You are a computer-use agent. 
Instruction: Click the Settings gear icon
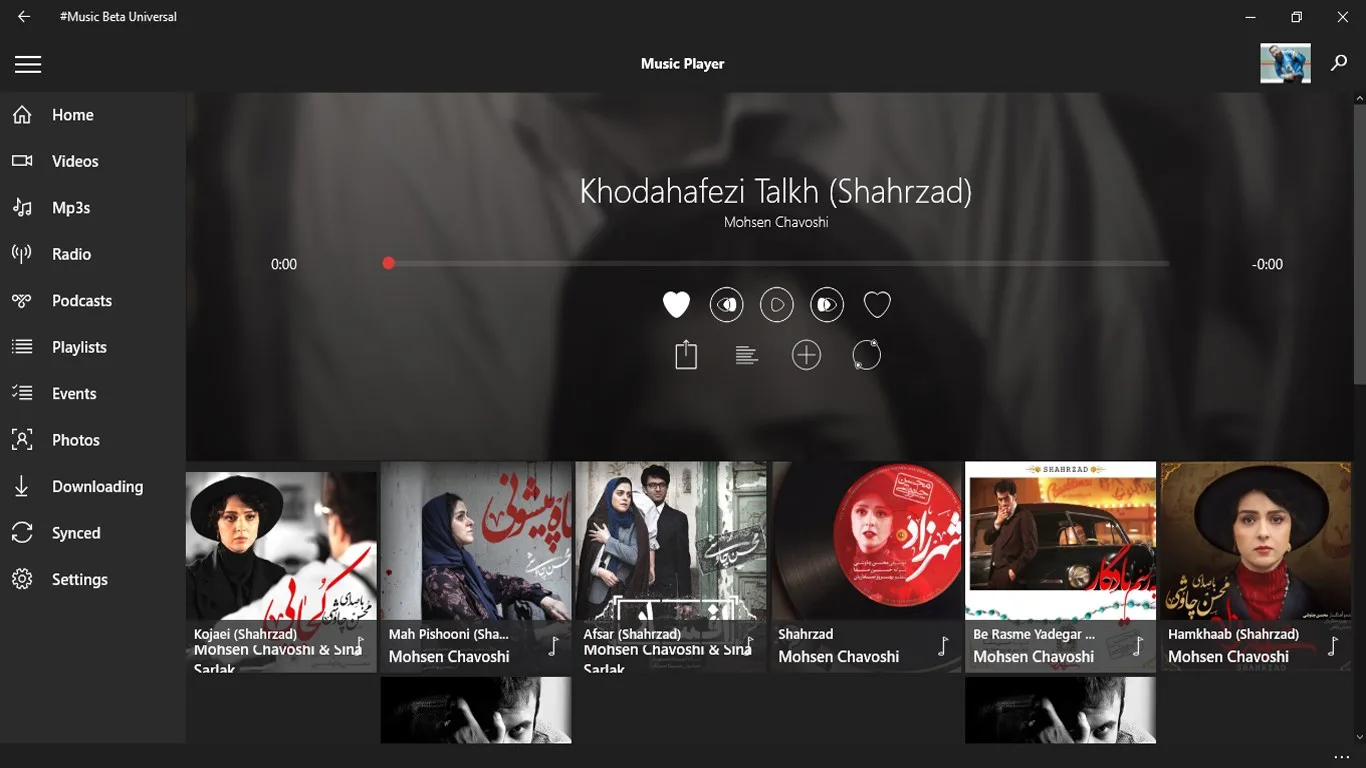click(x=22, y=580)
